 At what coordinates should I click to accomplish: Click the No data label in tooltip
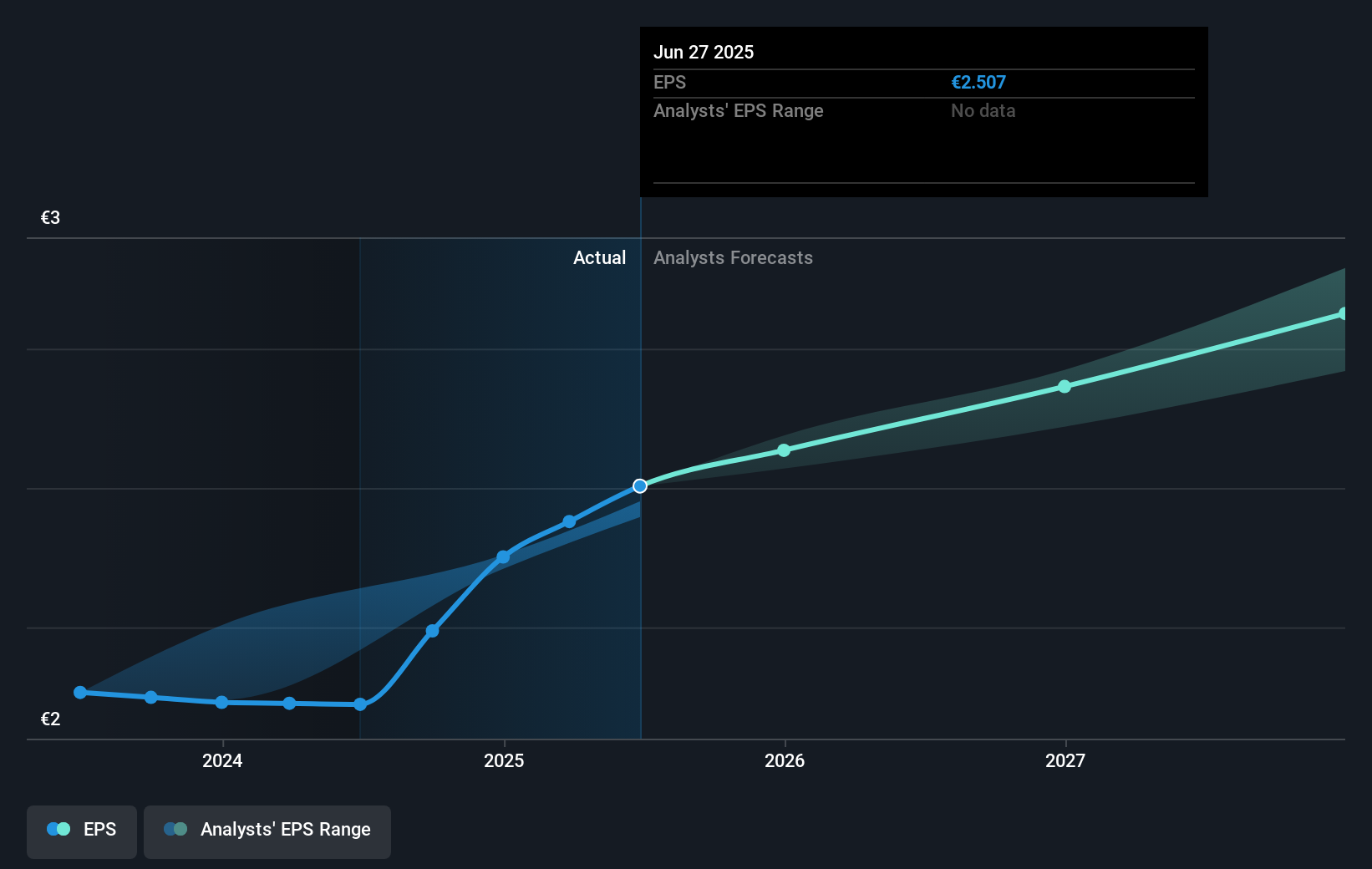click(983, 110)
